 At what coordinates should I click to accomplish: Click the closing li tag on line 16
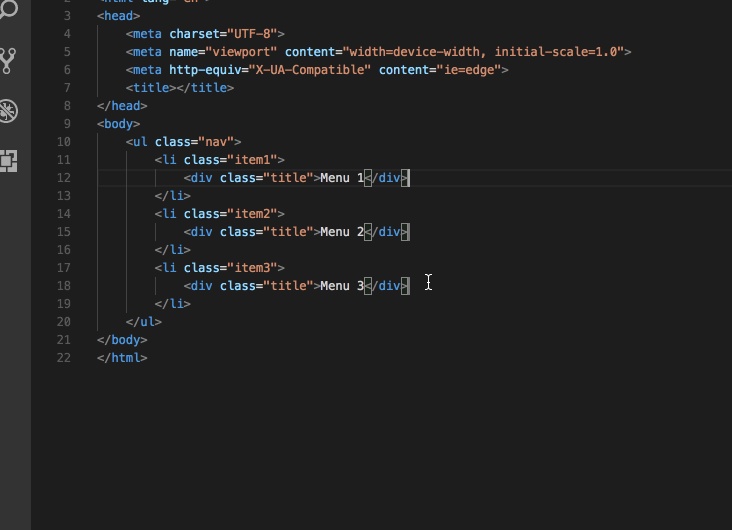(173, 250)
